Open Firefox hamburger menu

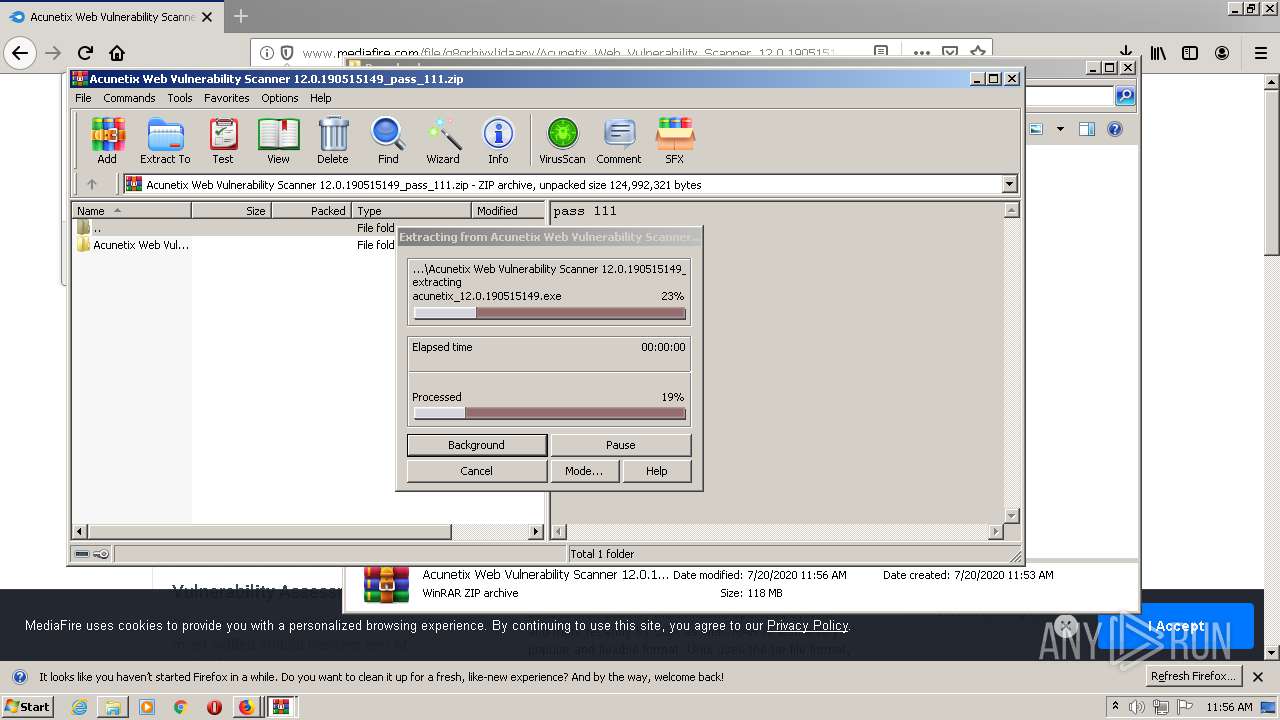click(1261, 53)
